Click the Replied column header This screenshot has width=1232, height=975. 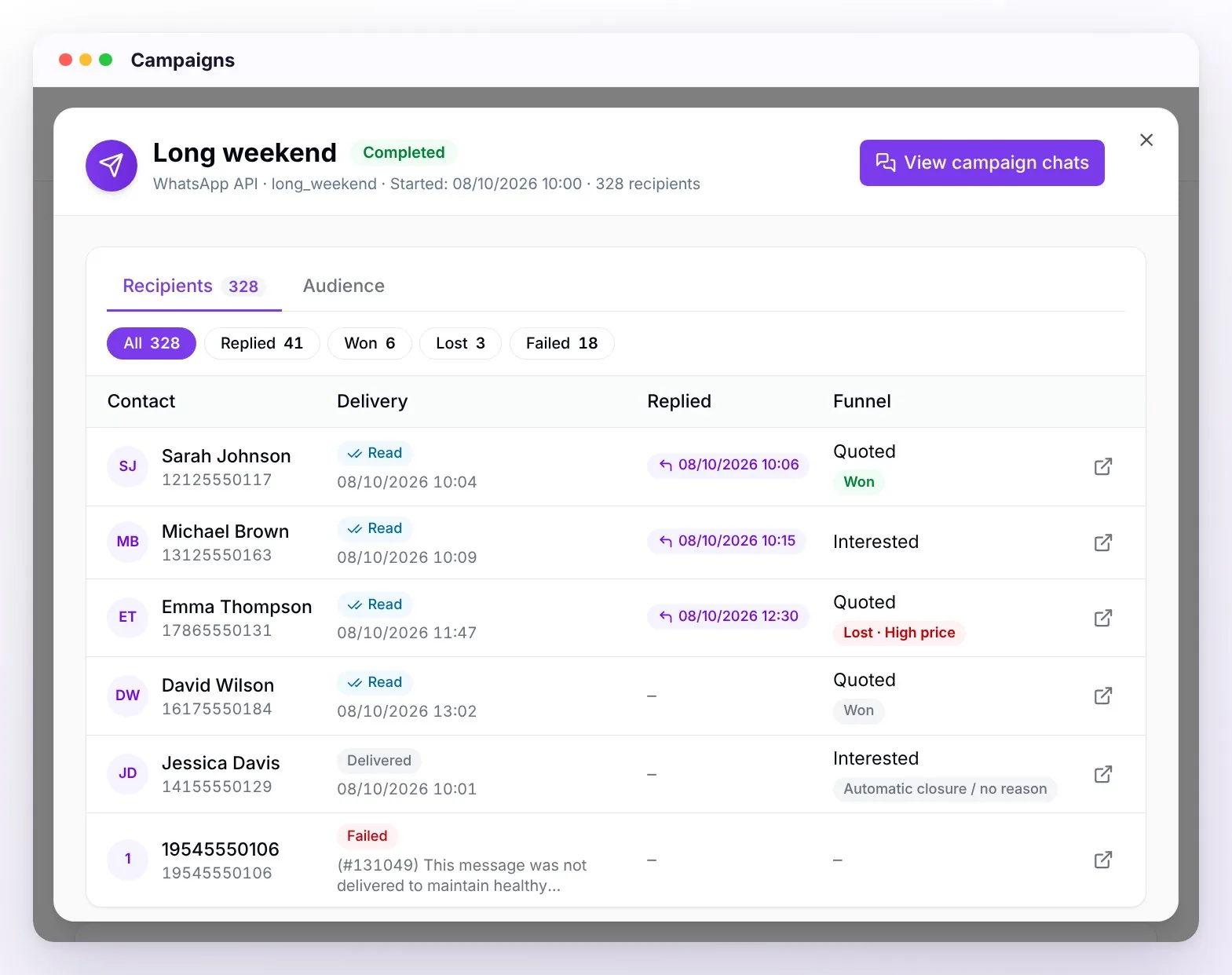click(x=679, y=401)
